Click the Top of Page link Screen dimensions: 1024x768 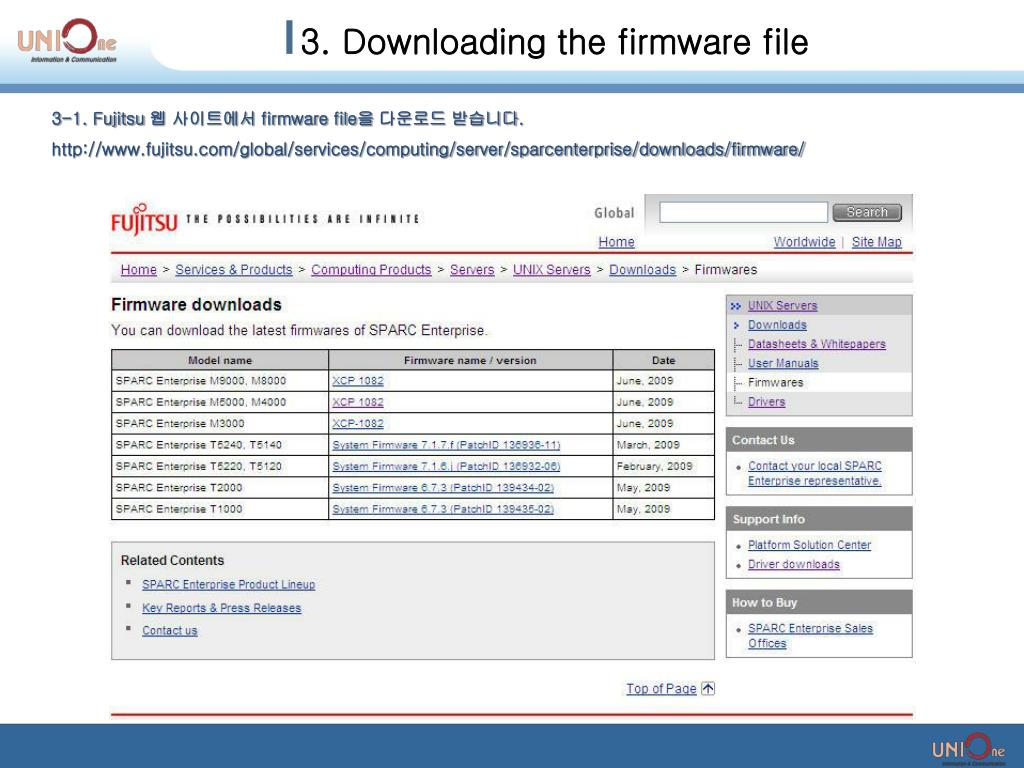(x=661, y=688)
